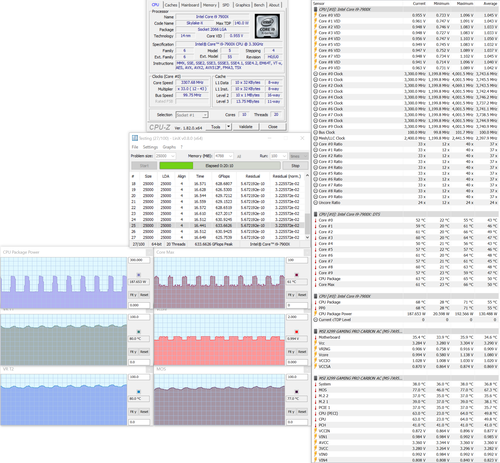Image resolution: width=500 pixels, height=463 pixels.
Task: Click the lightning icon beside CPU Package Power row
Action: pos(315,314)
